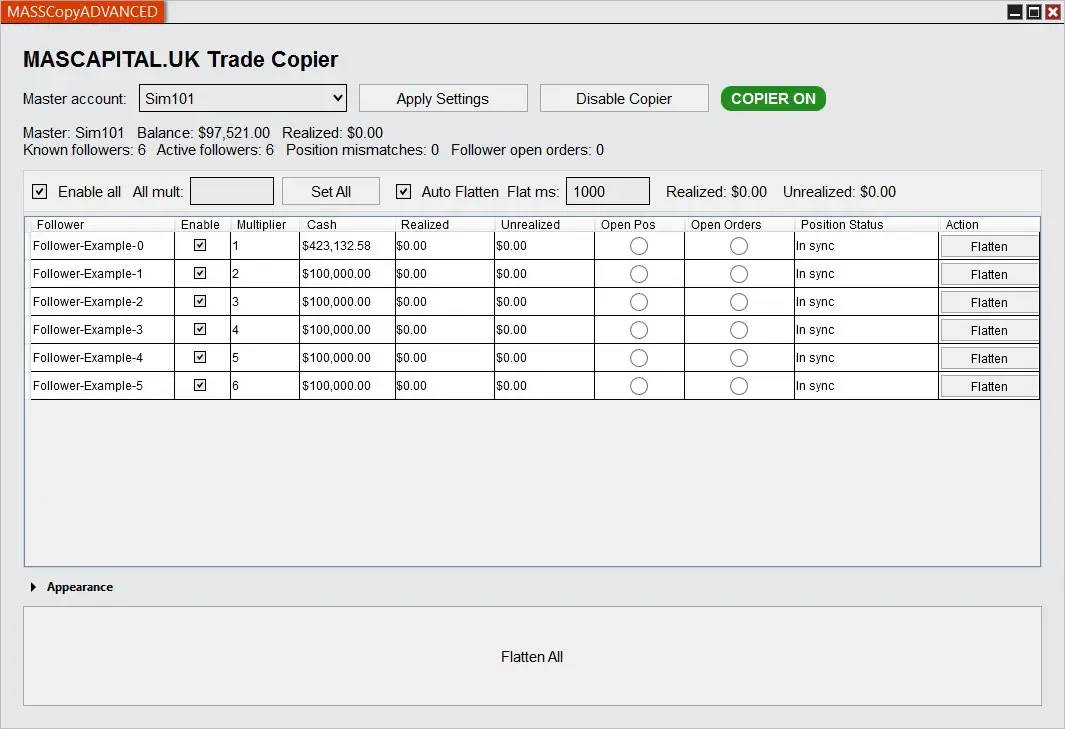This screenshot has height=729, width=1065.
Task: Select the Multiplier cell of Follower-Example-4
Action: pyautogui.click(x=265, y=357)
